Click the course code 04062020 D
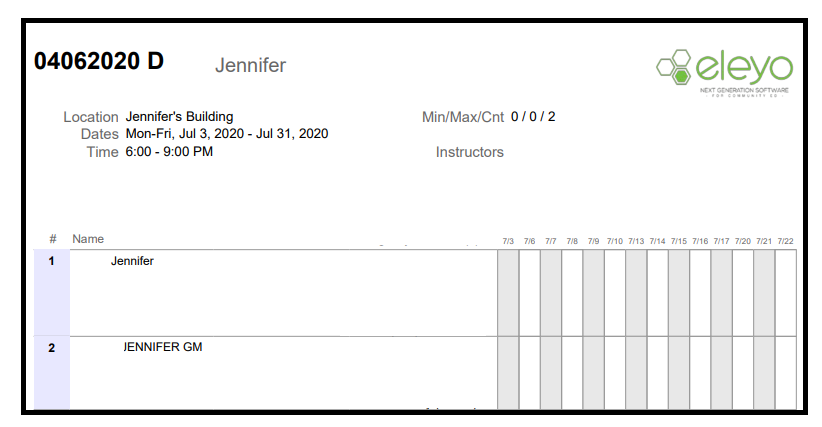Image resolution: width=822 pixels, height=427 pixels. [x=99, y=61]
